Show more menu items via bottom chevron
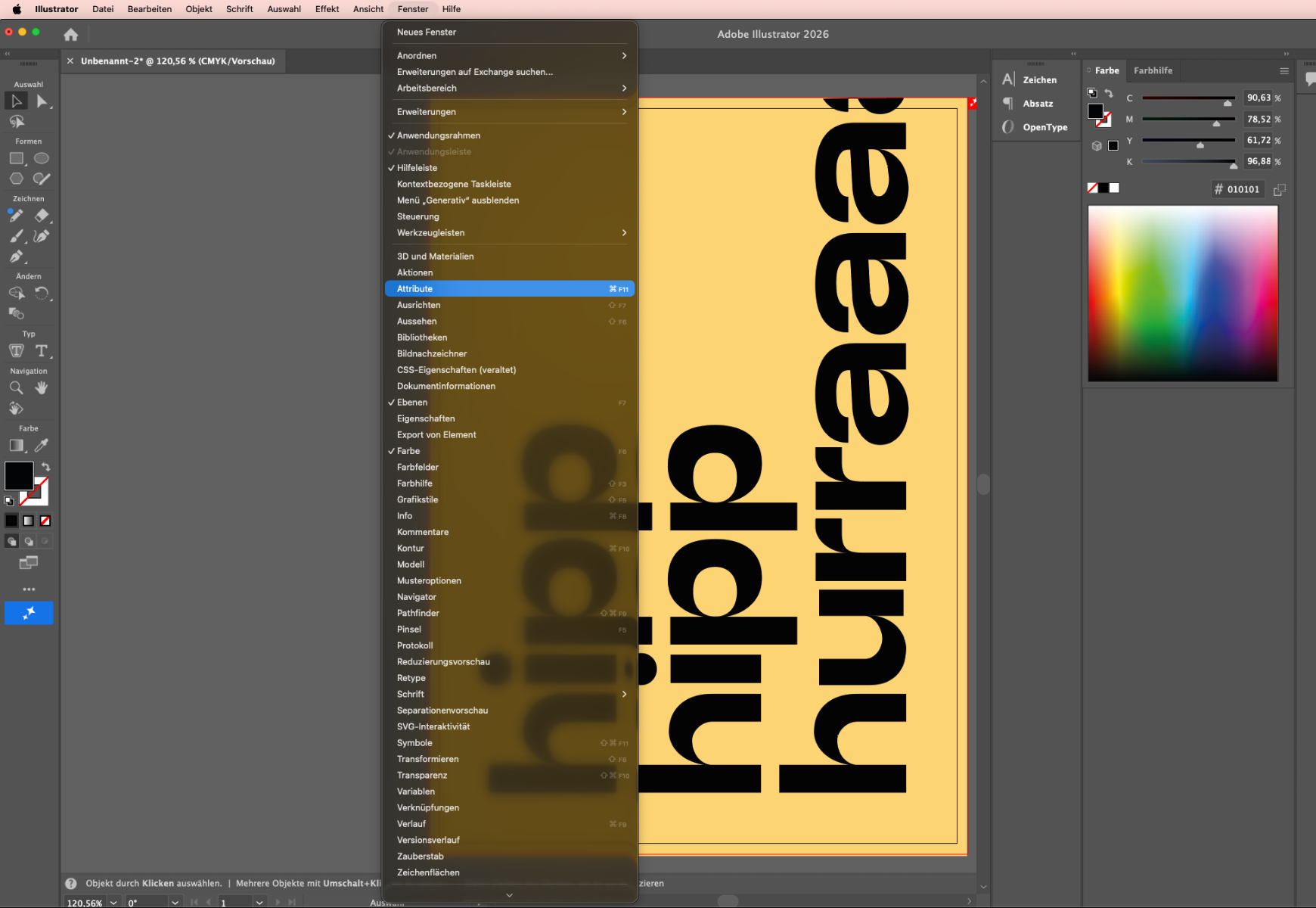 [x=510, y=895]
